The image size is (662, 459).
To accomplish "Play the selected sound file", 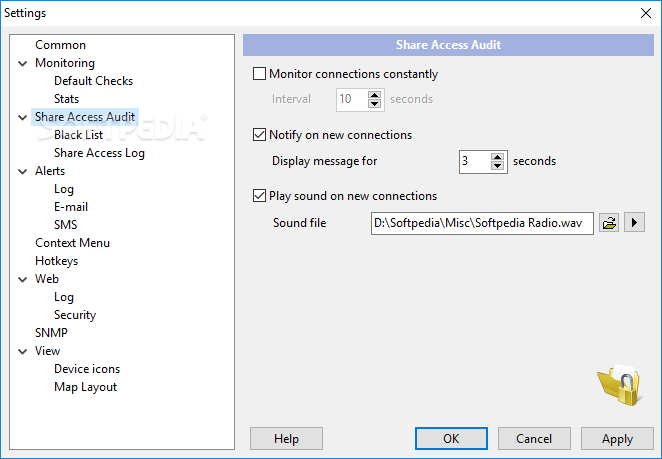I will (x=634, y=223).
